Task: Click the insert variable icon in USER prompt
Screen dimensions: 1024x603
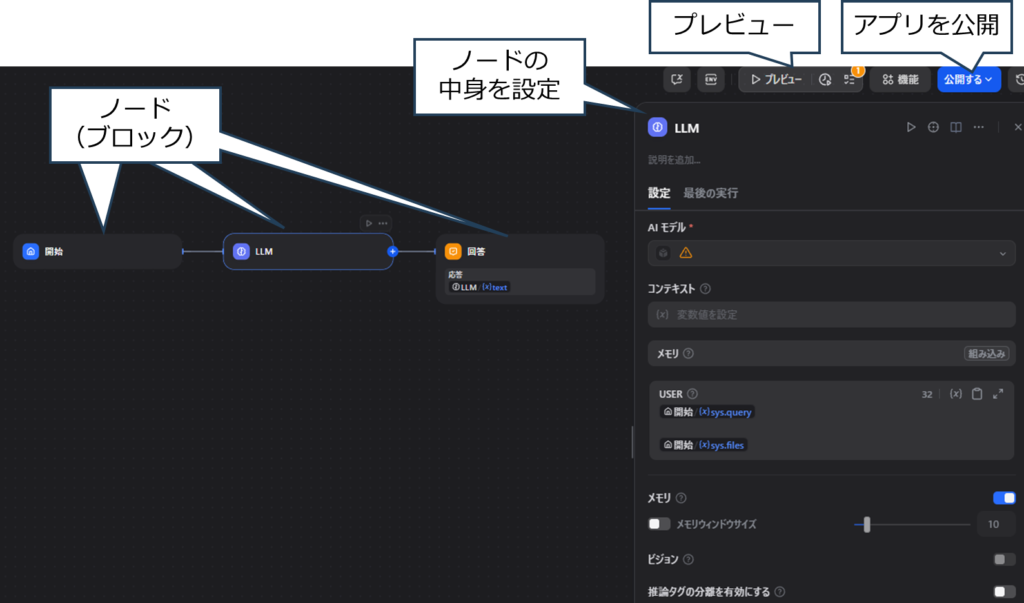Action: (x=955, y=394)
